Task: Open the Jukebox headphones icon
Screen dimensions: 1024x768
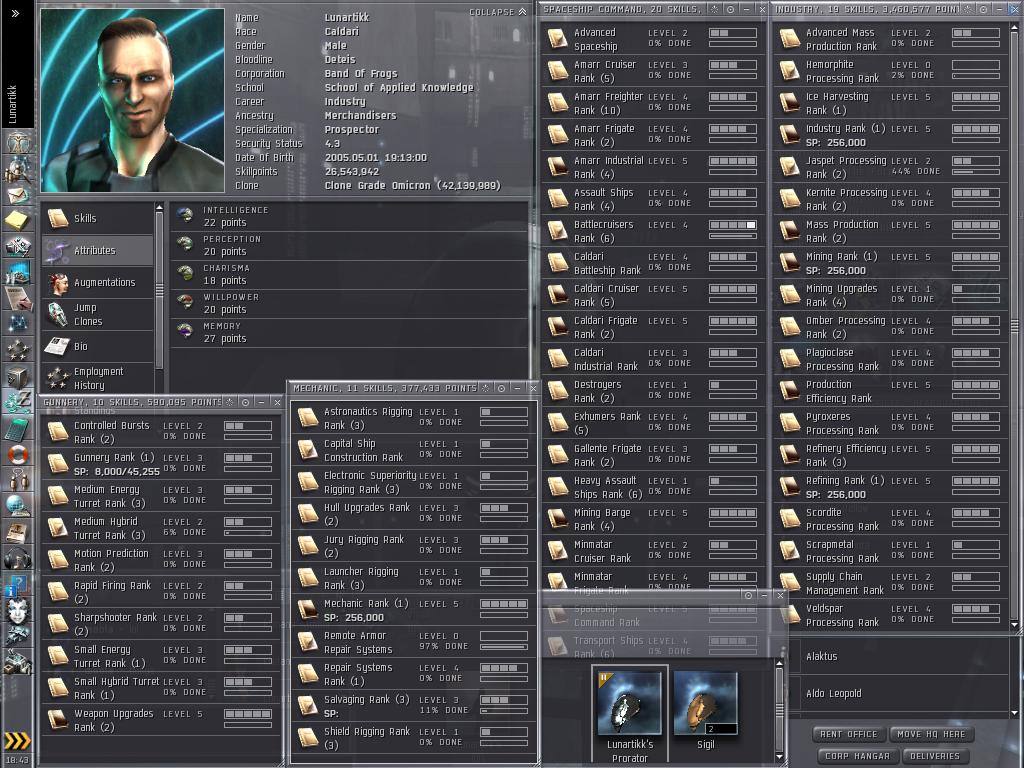Action: click(x=17, y=558)
